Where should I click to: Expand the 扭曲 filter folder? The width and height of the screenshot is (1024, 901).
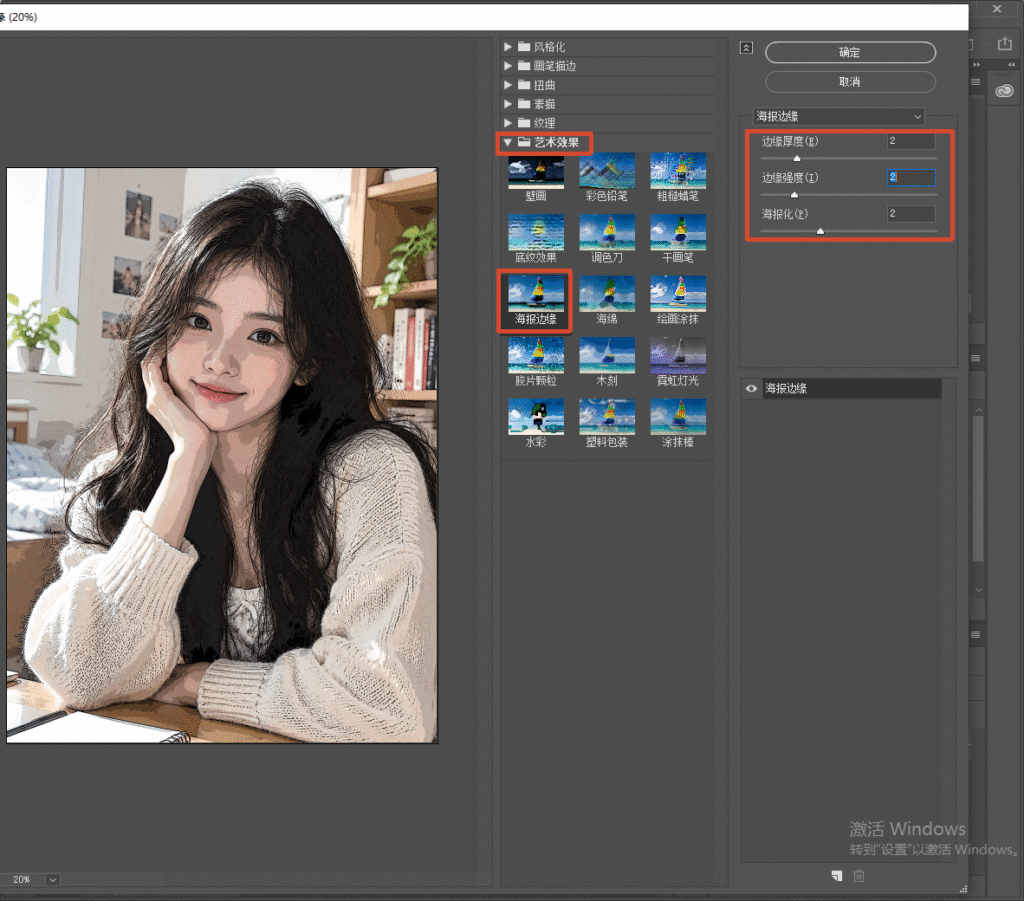[507, 85]
